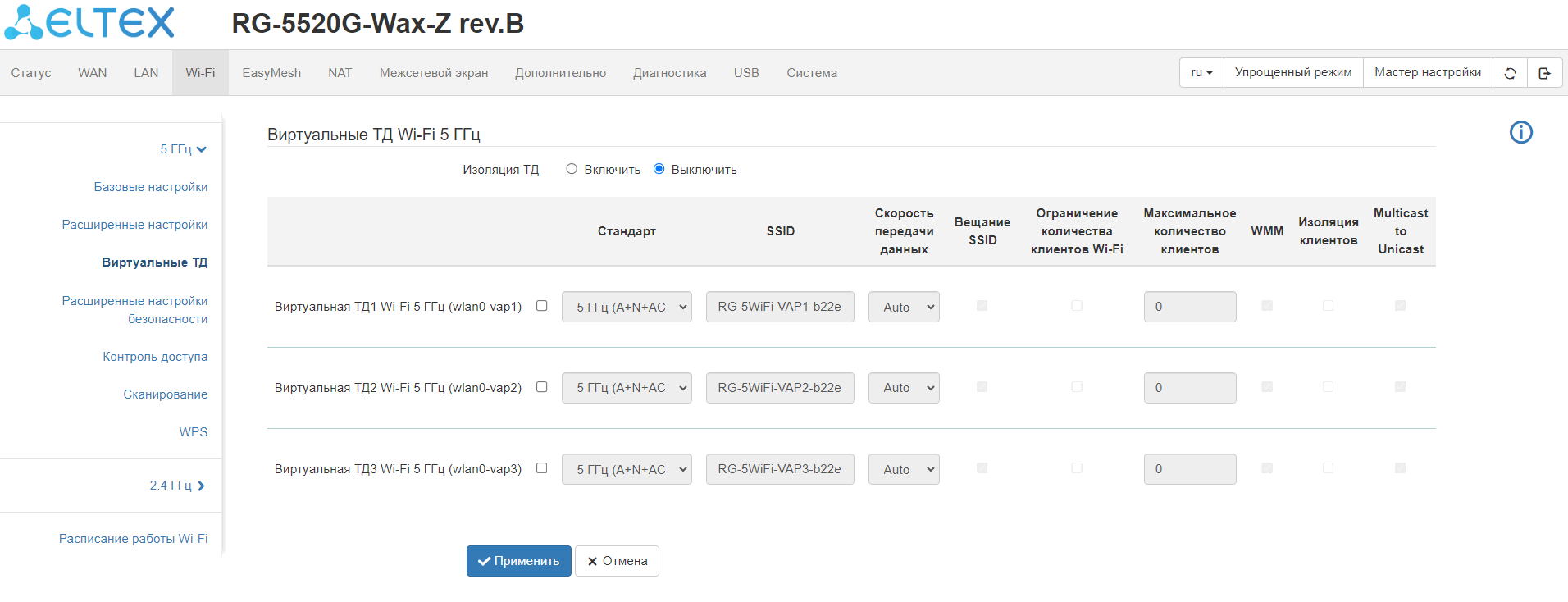The height and width of the screenshot is (602, 1568).
Task: Expand the 2.4 ГГц section chevron
Action: pos(201,486)
